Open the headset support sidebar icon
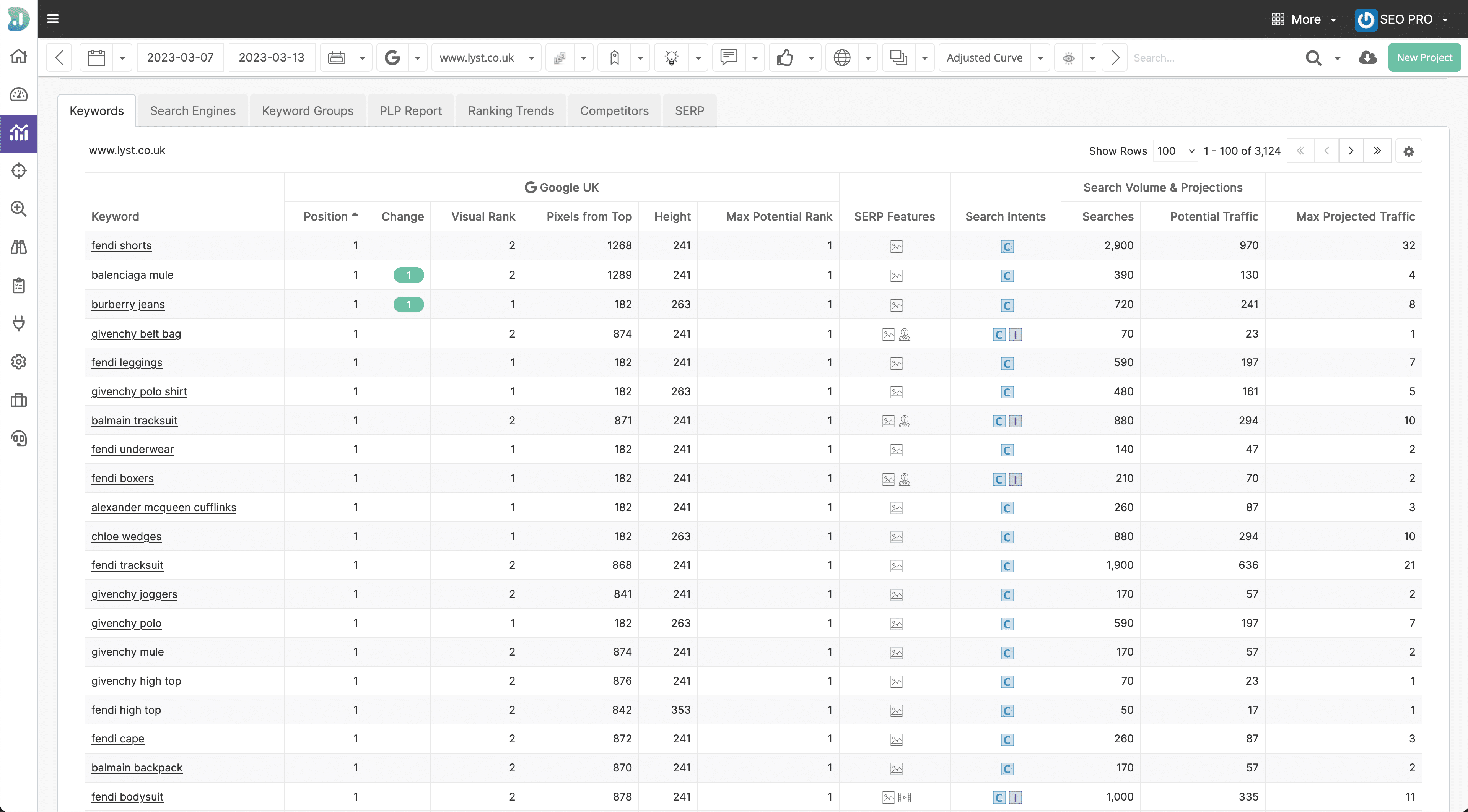The width and height of the screenshot is (1468, 812). click(19, 438)
